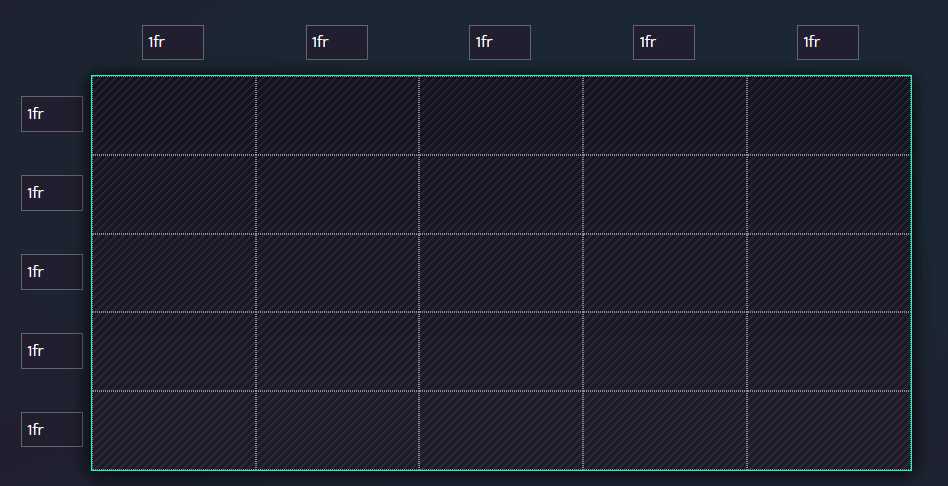Select grid cell in row three, column one

[174, 273]
